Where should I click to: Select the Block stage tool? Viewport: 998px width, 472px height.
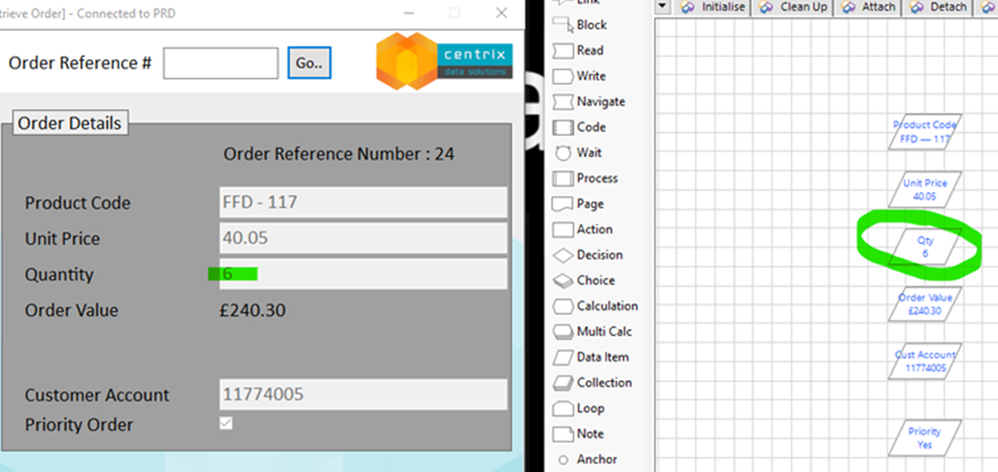[579, 25]
